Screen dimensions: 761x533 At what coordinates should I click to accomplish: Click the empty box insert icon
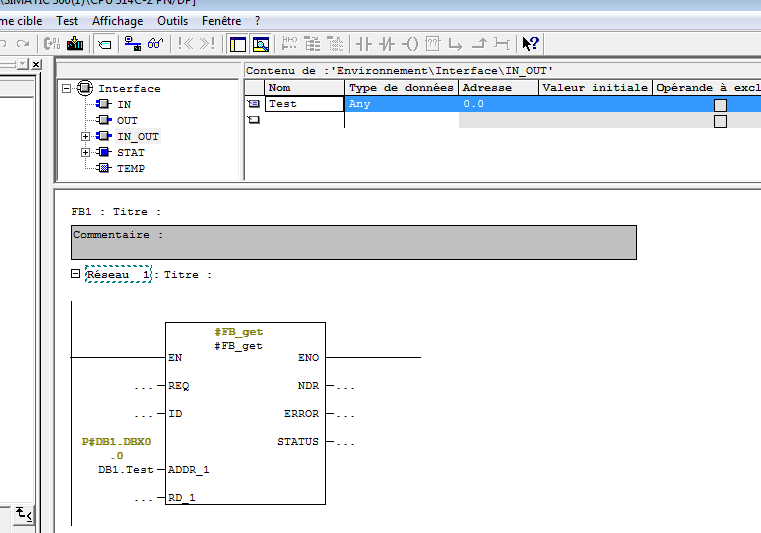[x=433, y=43]
